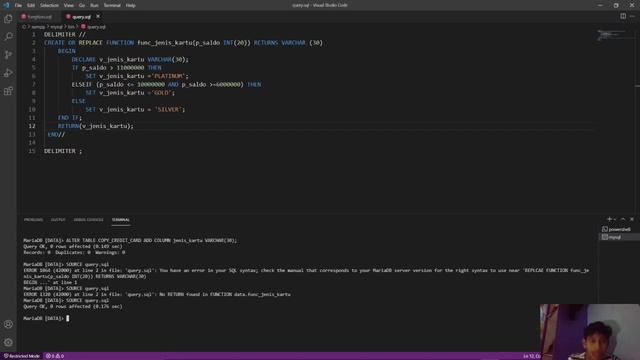Image resolution: width=640 pixels, height=360 pixels.
Task: Select the powershell terminal instance
Action: (x=619, y=229)
